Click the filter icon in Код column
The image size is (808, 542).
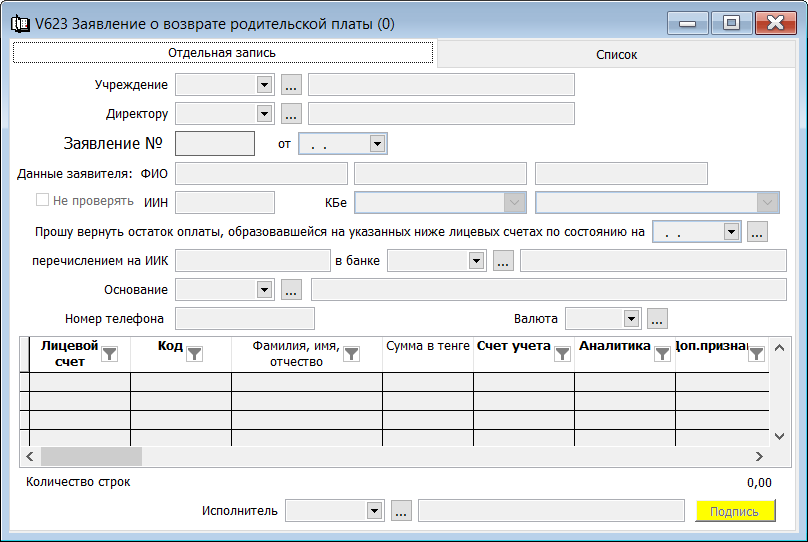[x=194, y=354]
